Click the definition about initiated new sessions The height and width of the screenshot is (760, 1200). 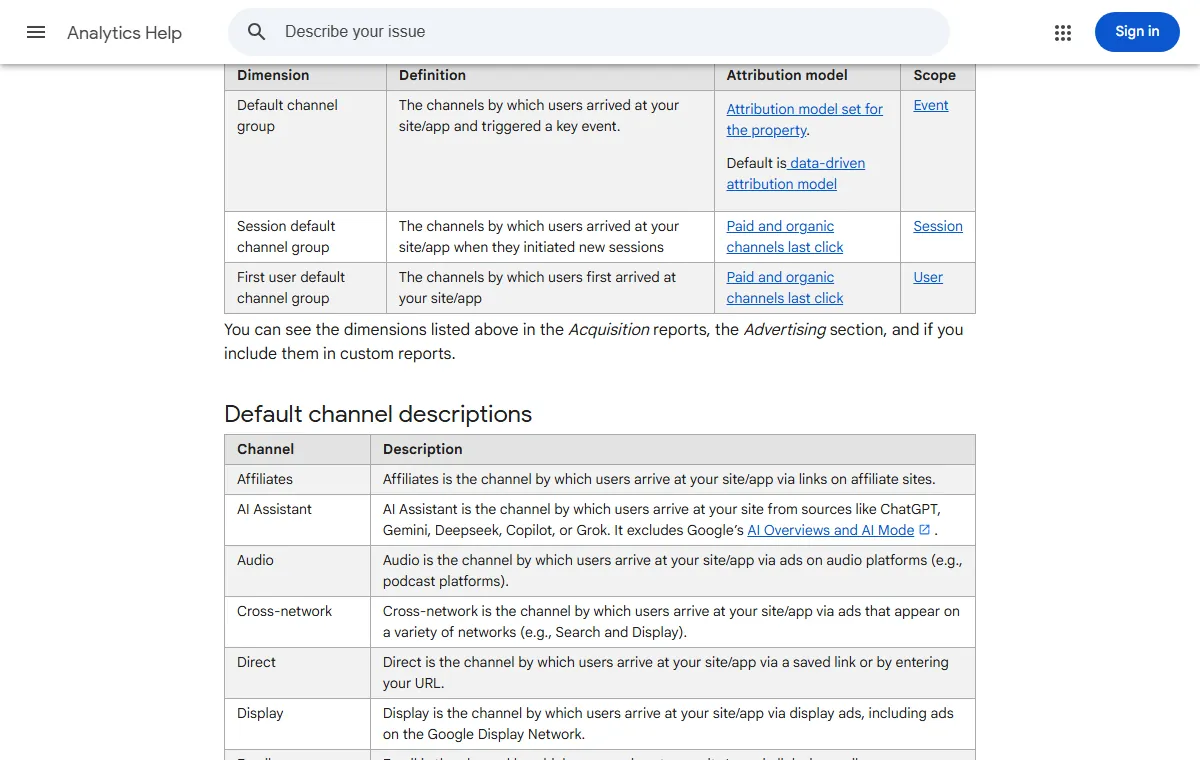coord(539,237)
